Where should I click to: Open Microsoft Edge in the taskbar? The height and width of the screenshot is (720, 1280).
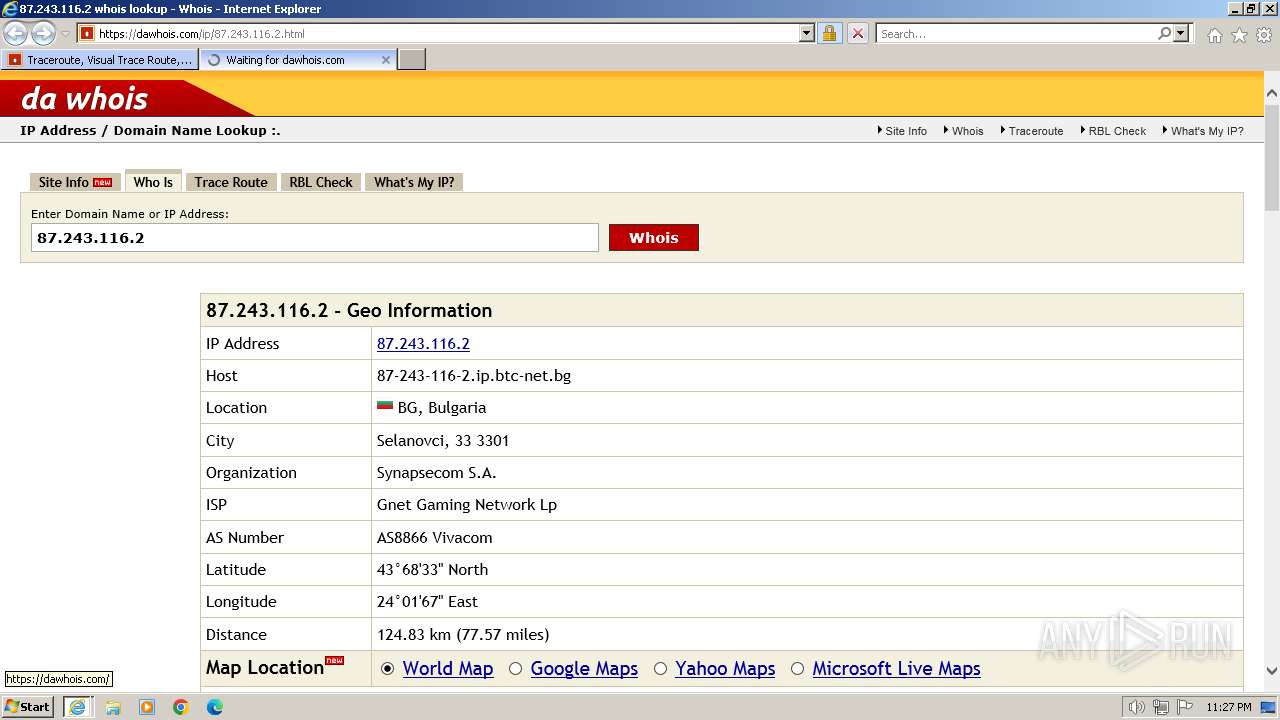click(215, 707)
